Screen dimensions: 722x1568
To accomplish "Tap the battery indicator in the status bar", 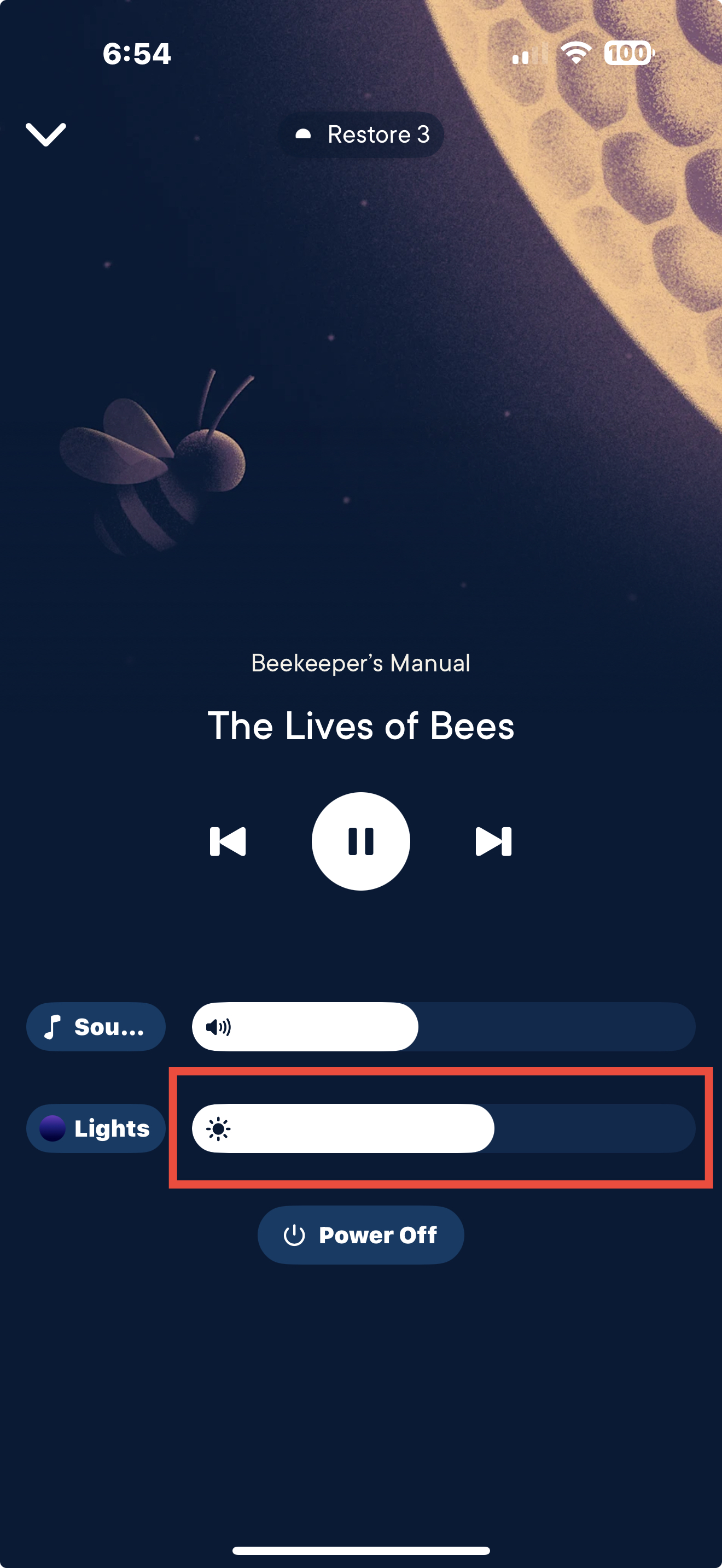I will coord(629,53).
